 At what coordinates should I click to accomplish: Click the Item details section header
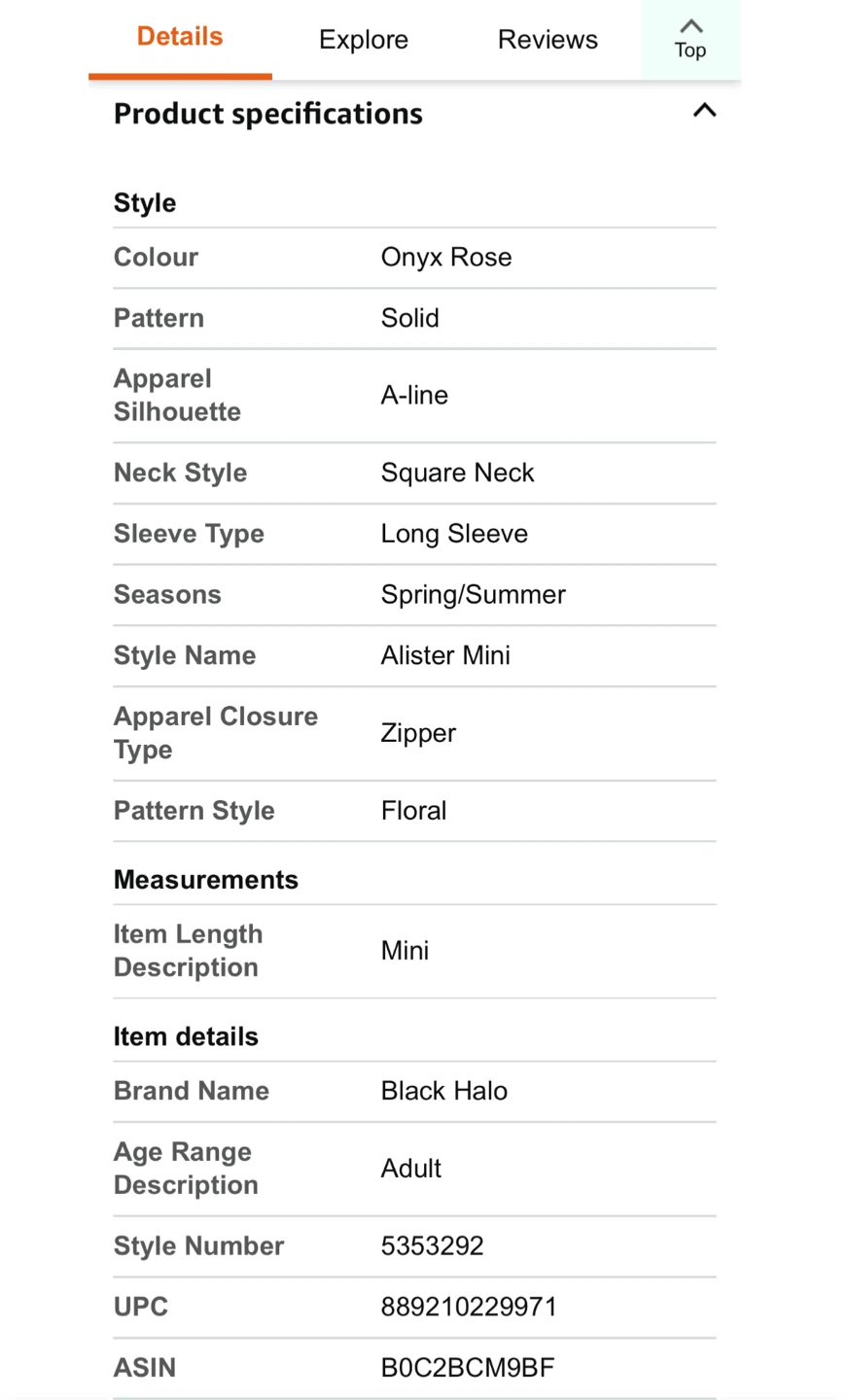pos(186,1036)
